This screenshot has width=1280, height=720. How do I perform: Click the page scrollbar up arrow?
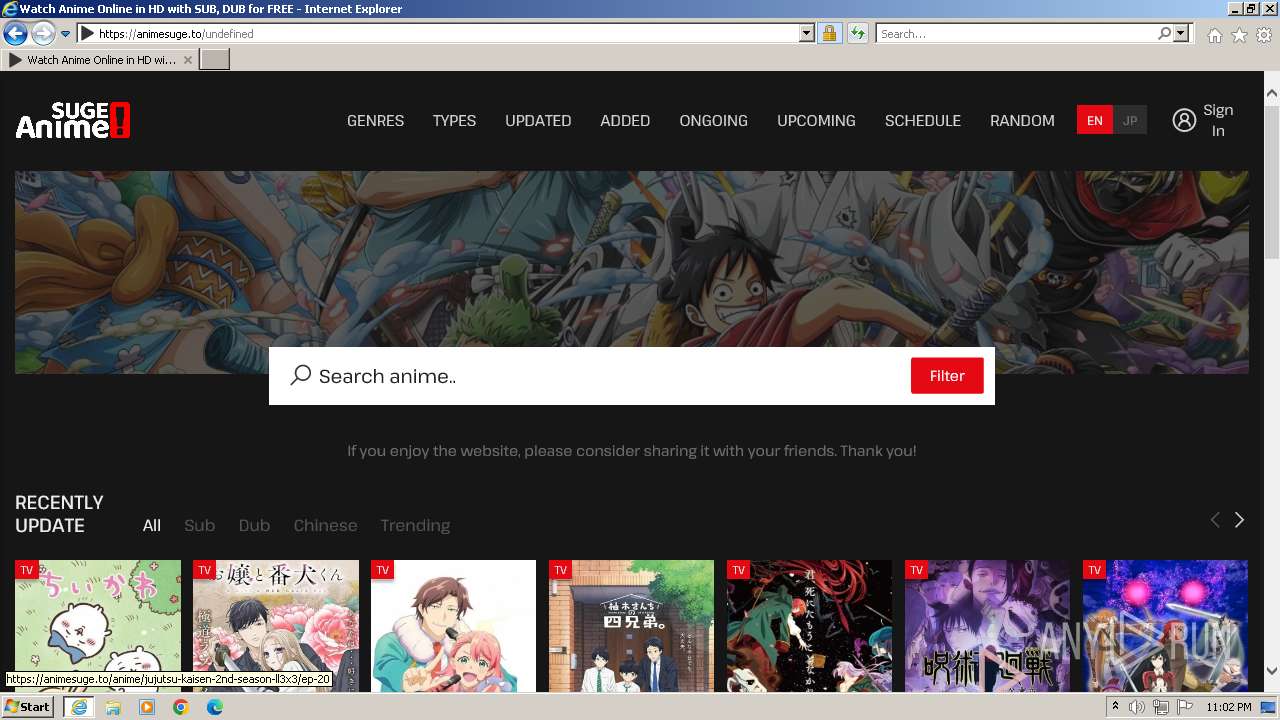pos(1271,93)
